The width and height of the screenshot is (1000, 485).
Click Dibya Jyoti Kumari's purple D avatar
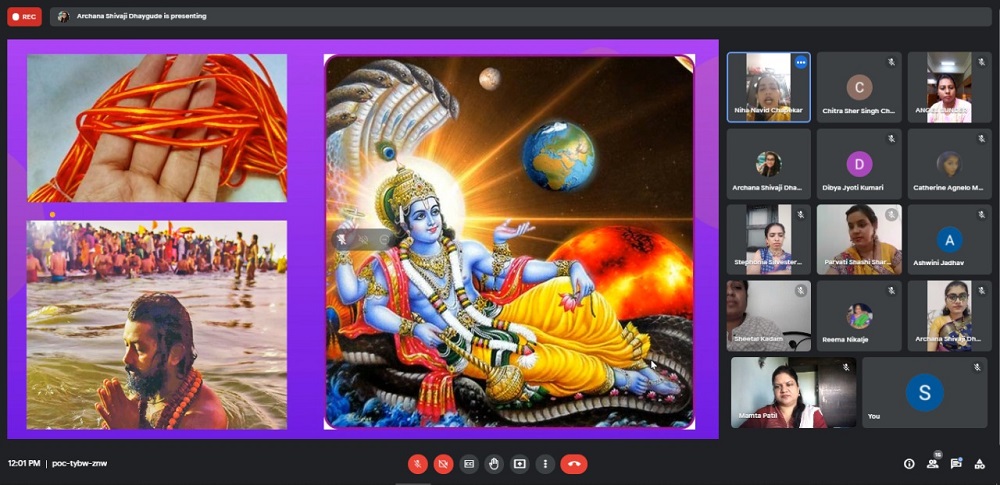tap(859, 164)
